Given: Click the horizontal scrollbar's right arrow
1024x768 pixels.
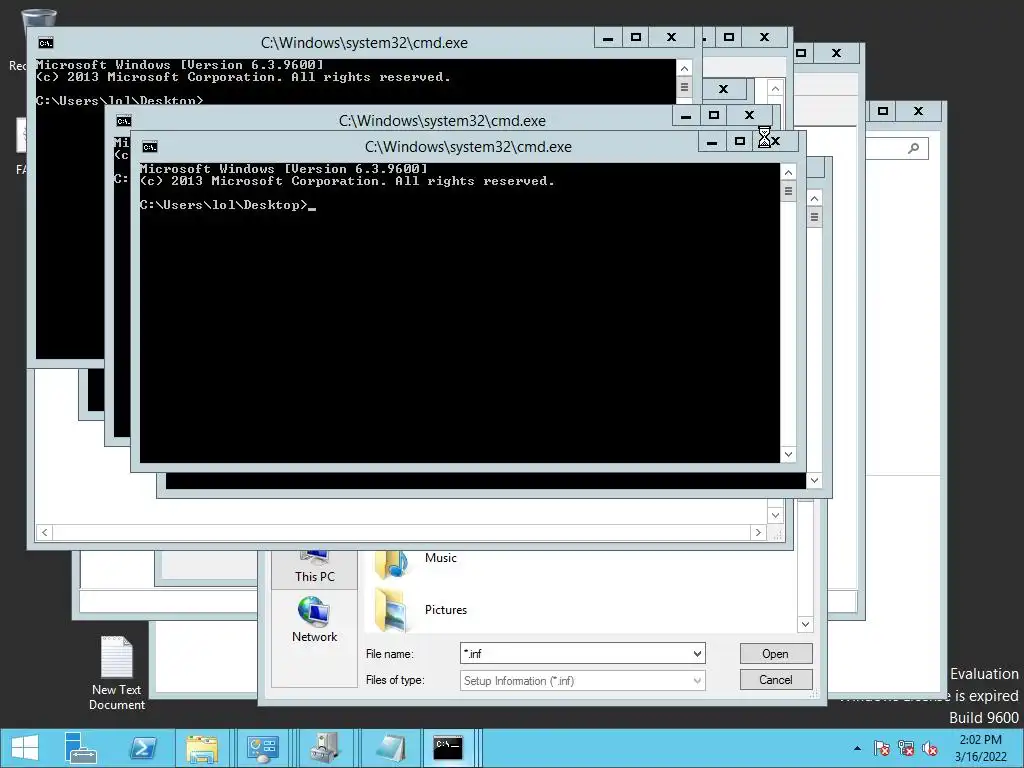Looking at the screenshot, I should 758,532.
